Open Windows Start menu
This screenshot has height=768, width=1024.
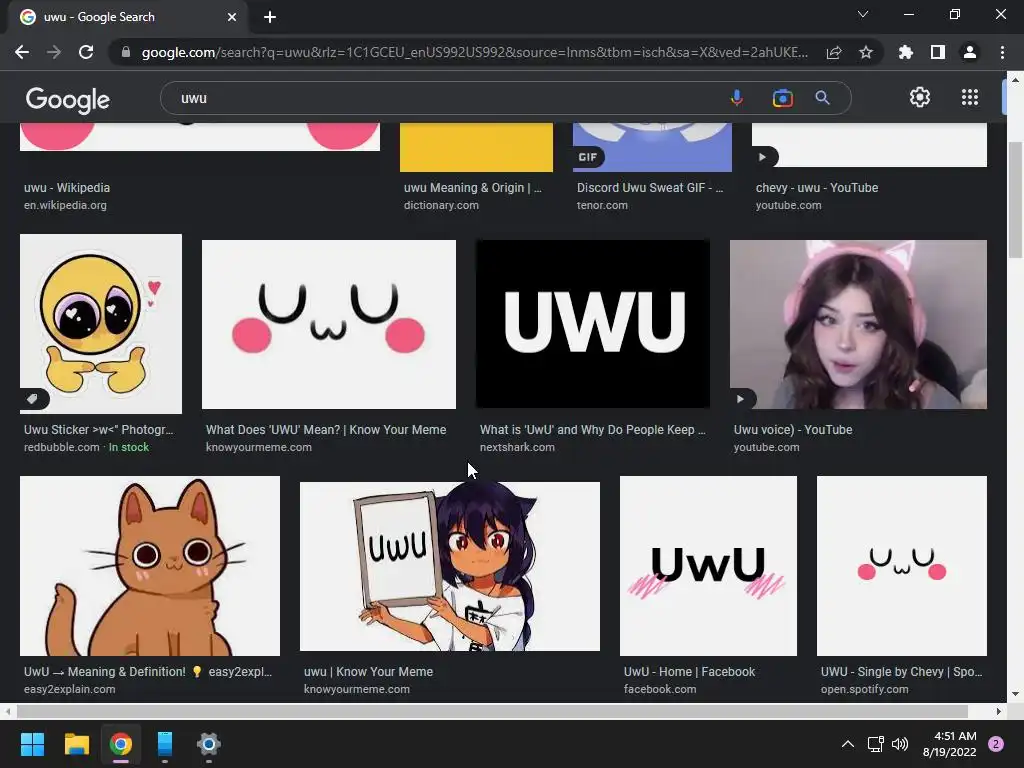32,744
